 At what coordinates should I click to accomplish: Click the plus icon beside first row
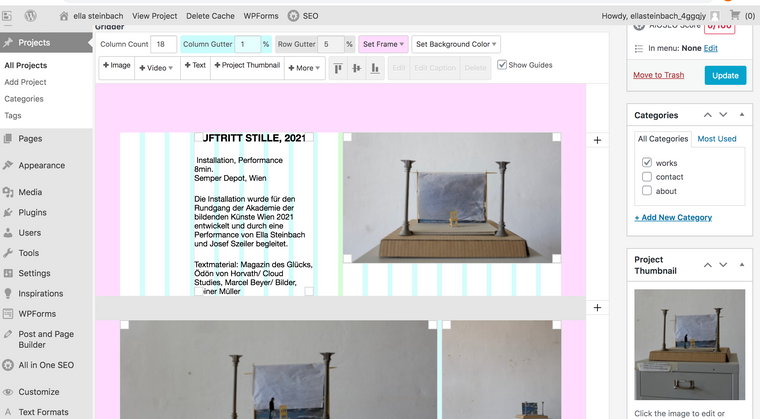coord(597,140)
